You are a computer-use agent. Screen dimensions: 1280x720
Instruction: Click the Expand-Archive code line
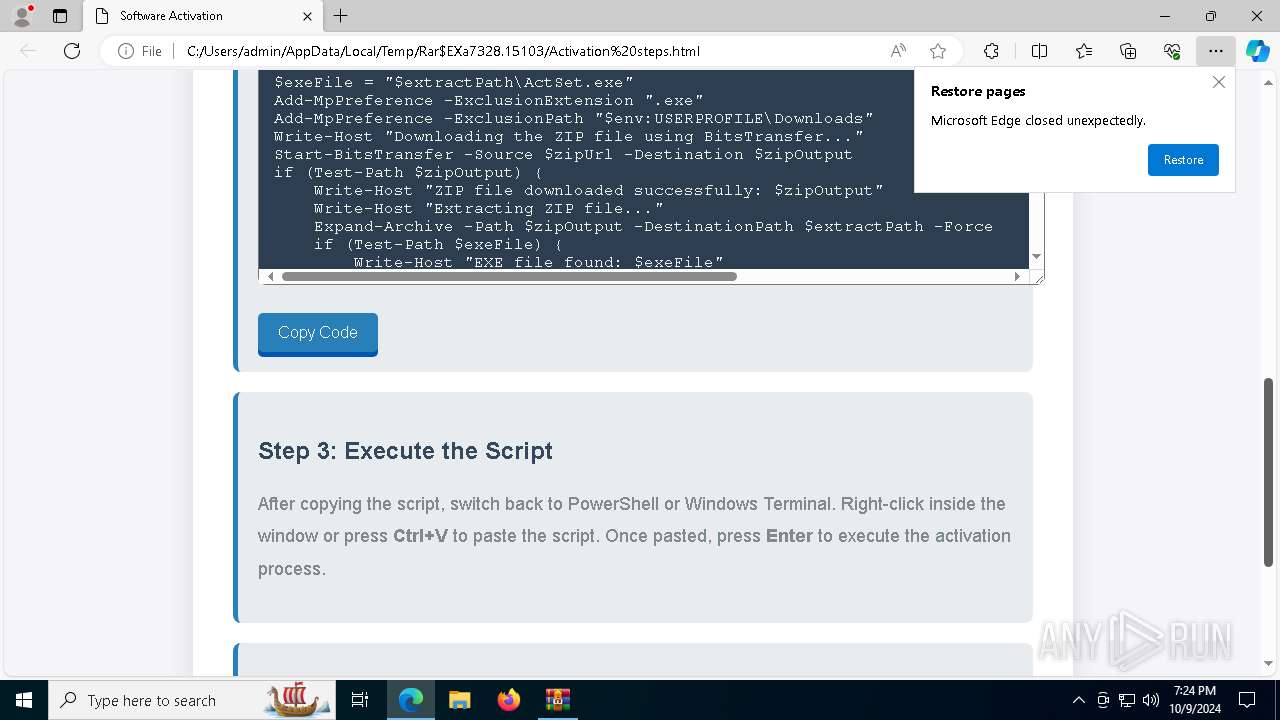pyautogui.click(x=653, y=226)
